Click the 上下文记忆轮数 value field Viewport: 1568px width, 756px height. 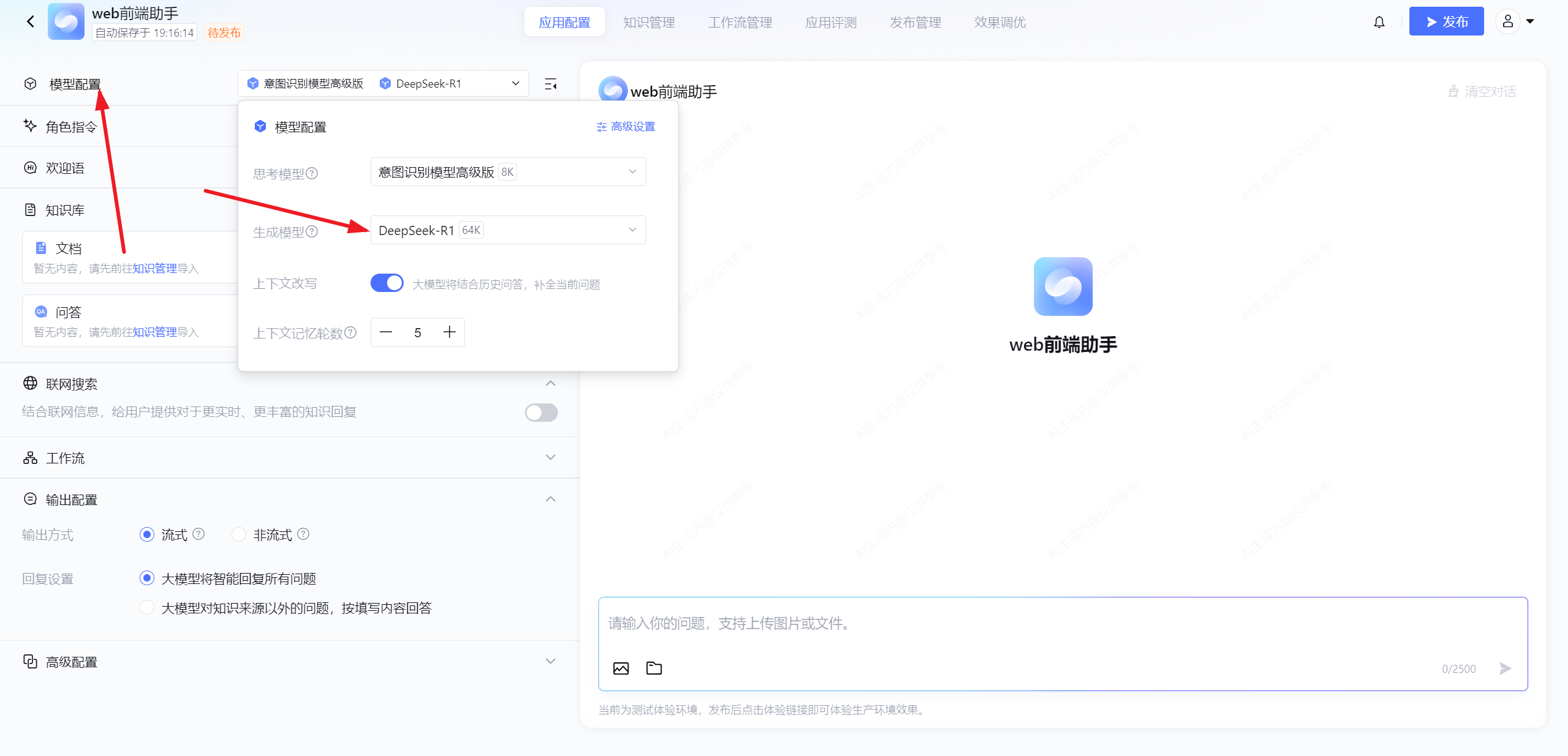point(417,332)
